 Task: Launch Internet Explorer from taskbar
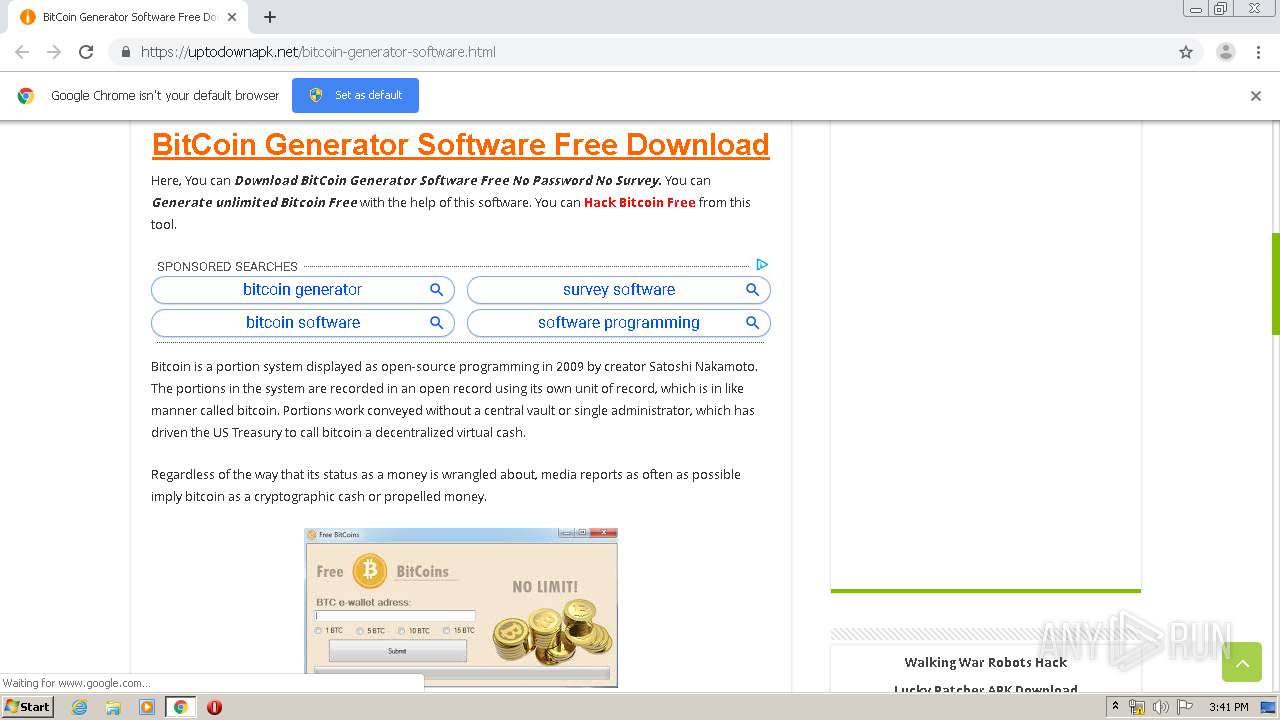[x=79, y=707]
